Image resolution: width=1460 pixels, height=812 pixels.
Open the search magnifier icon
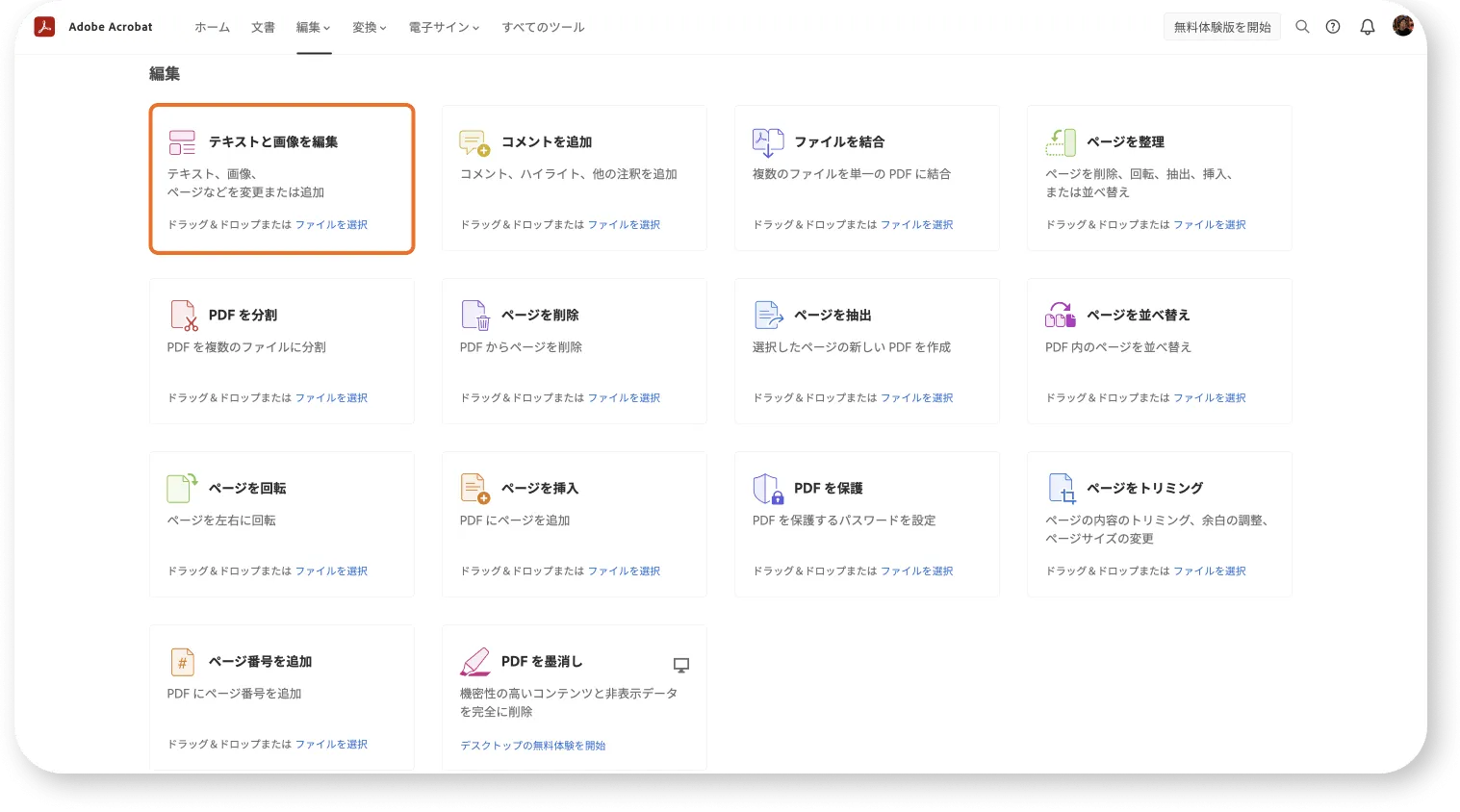pyautogui.click(x=1302, y=27)
